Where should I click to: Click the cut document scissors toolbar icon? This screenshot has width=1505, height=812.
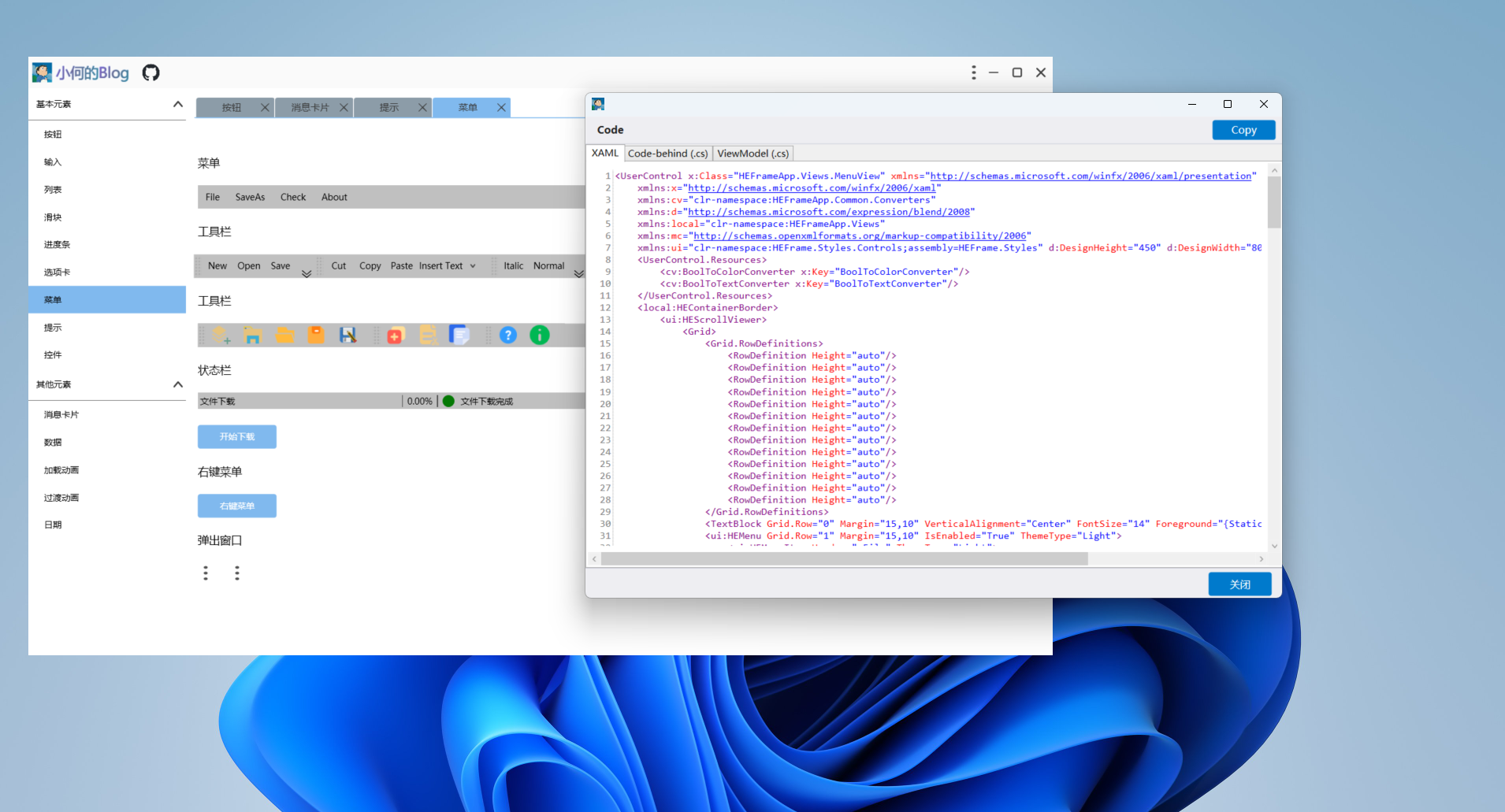pos(428,336)
